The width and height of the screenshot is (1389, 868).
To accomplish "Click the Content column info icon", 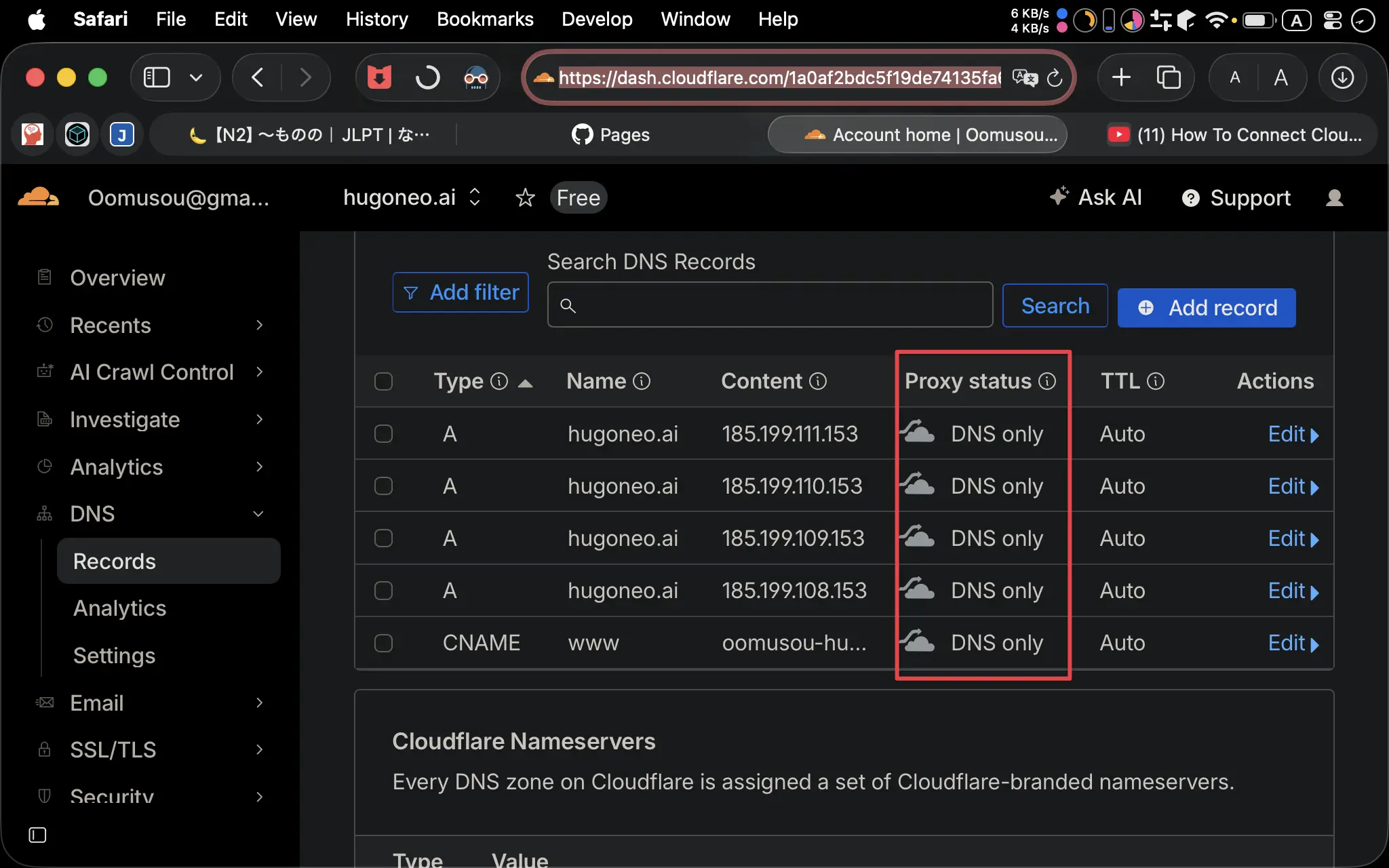I will click(x=818, y=381).
